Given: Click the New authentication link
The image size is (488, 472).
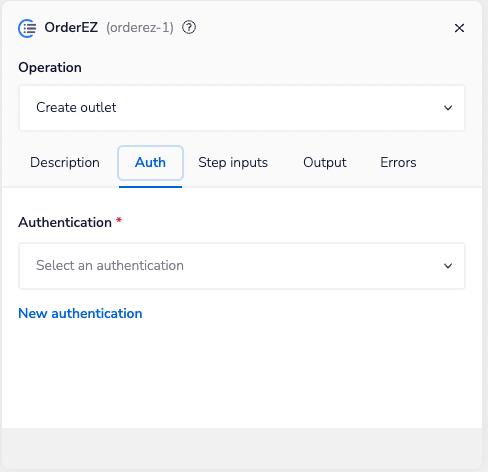Looking at the screenshot, I should (x=80, y=313).
